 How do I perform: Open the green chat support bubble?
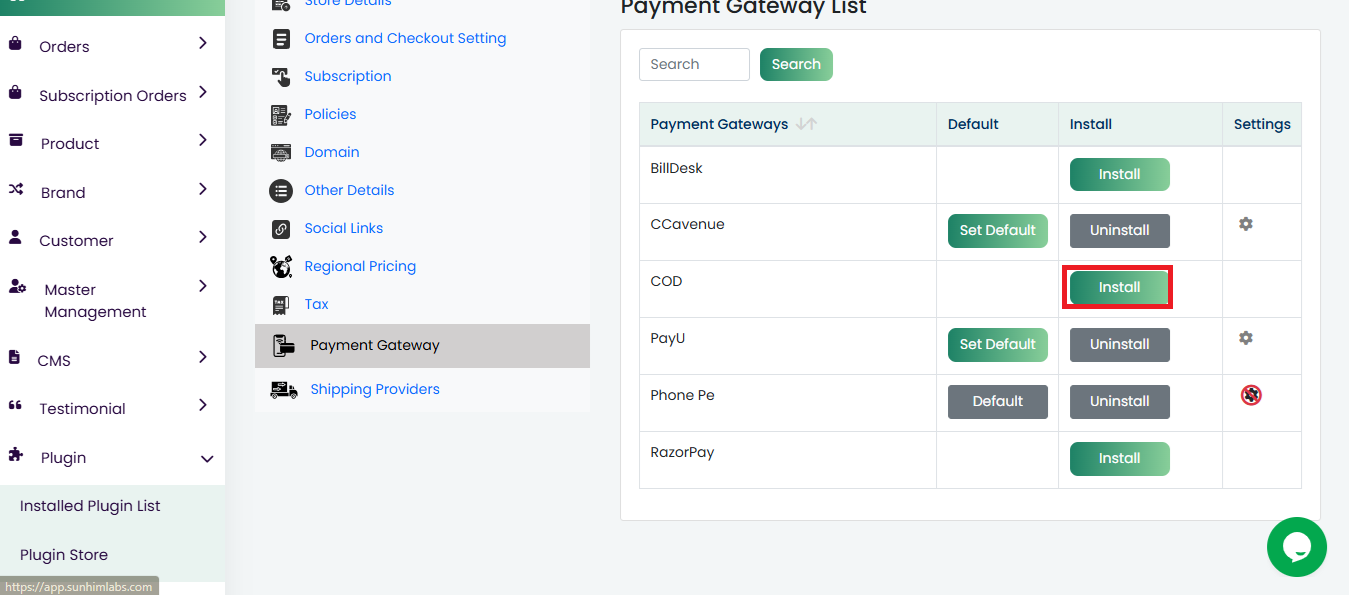click(1296, 547)
